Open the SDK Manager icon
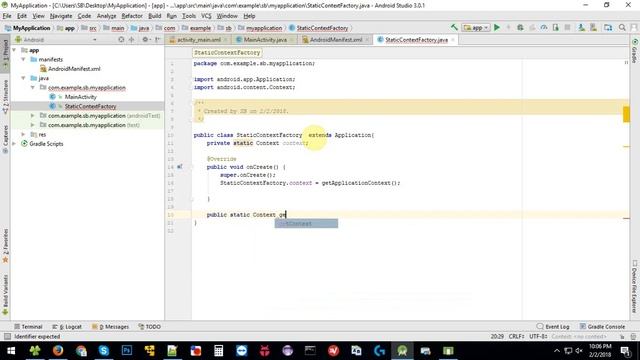The height and width of the screenshot is (360, 640). tap(593, 27)
